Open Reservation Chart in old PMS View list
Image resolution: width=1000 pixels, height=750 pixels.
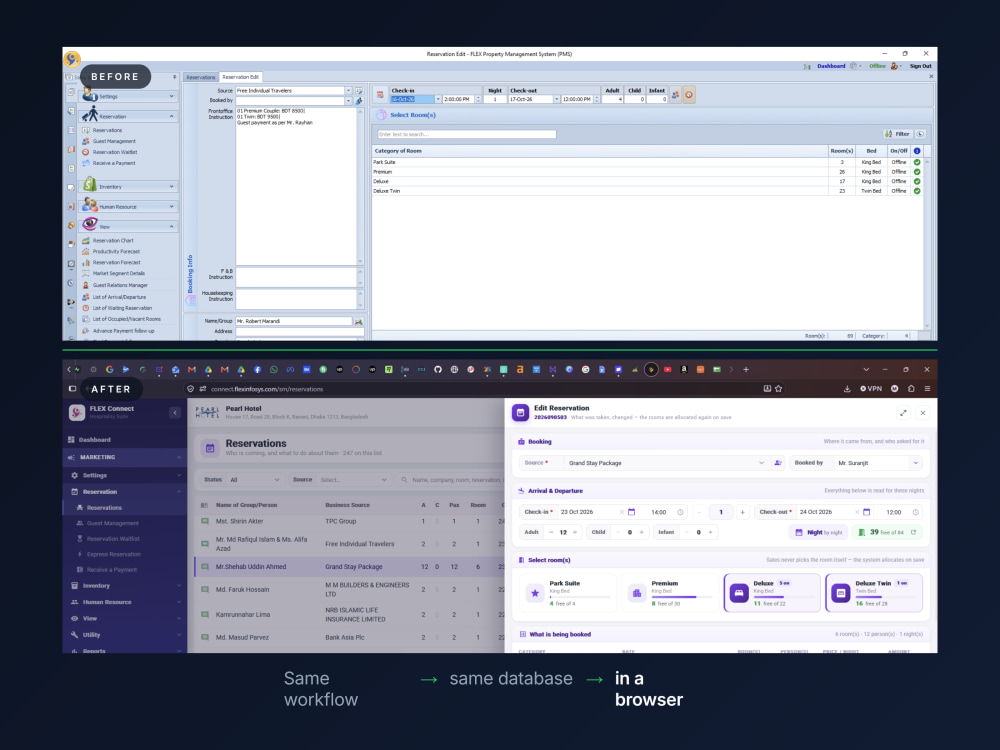113,240
